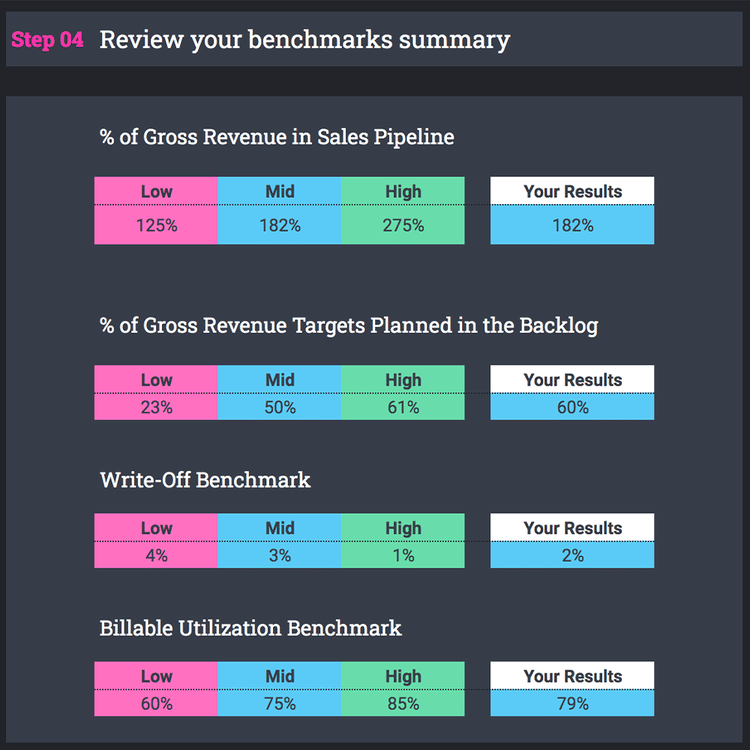Viewport: 750px width, 750px height.
Task: Click the Write-Off Benchmark title
Action: (x=205, y=480)
